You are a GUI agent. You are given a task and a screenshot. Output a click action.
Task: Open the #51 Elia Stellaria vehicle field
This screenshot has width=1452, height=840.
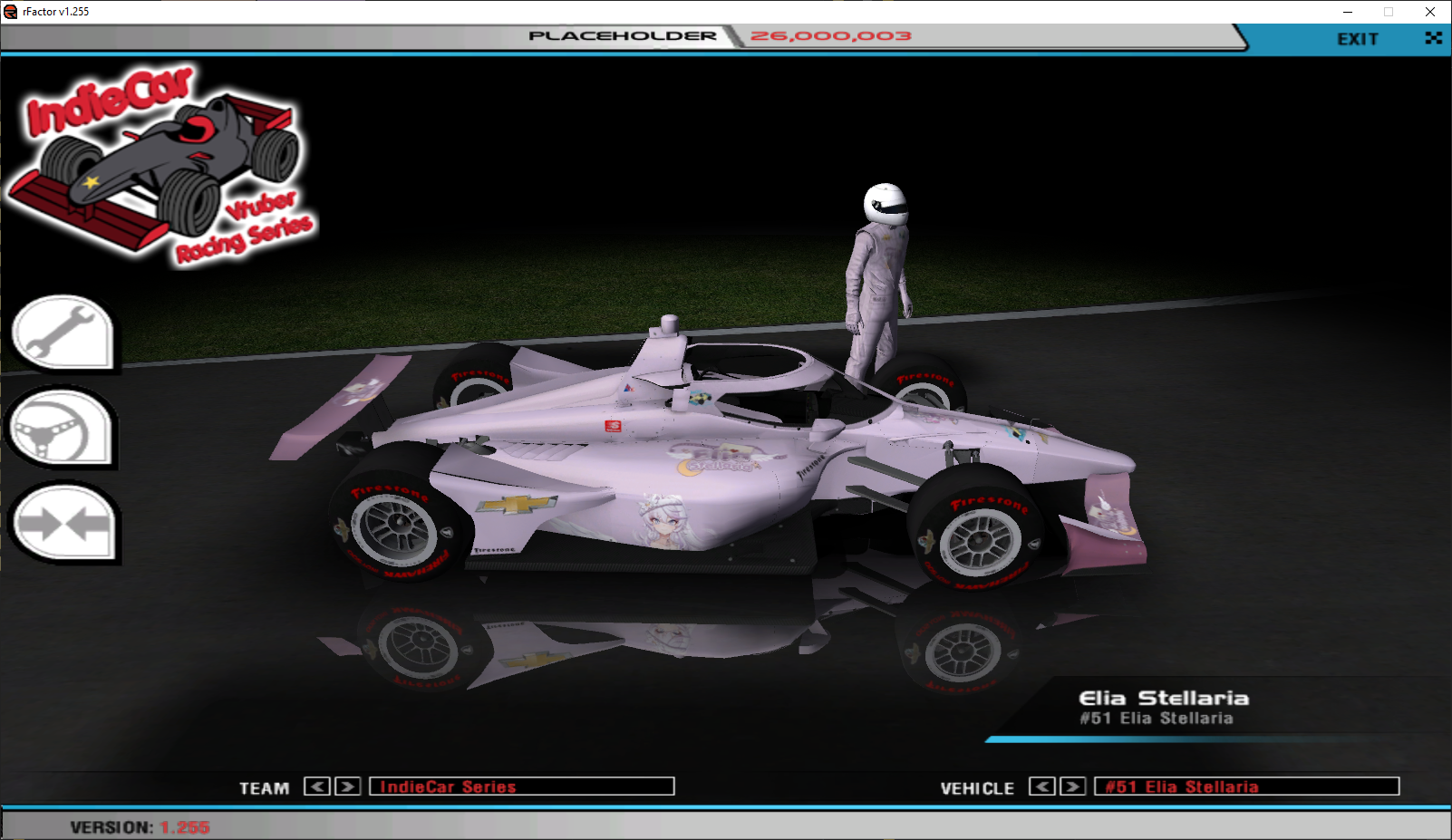point(1246,787)
